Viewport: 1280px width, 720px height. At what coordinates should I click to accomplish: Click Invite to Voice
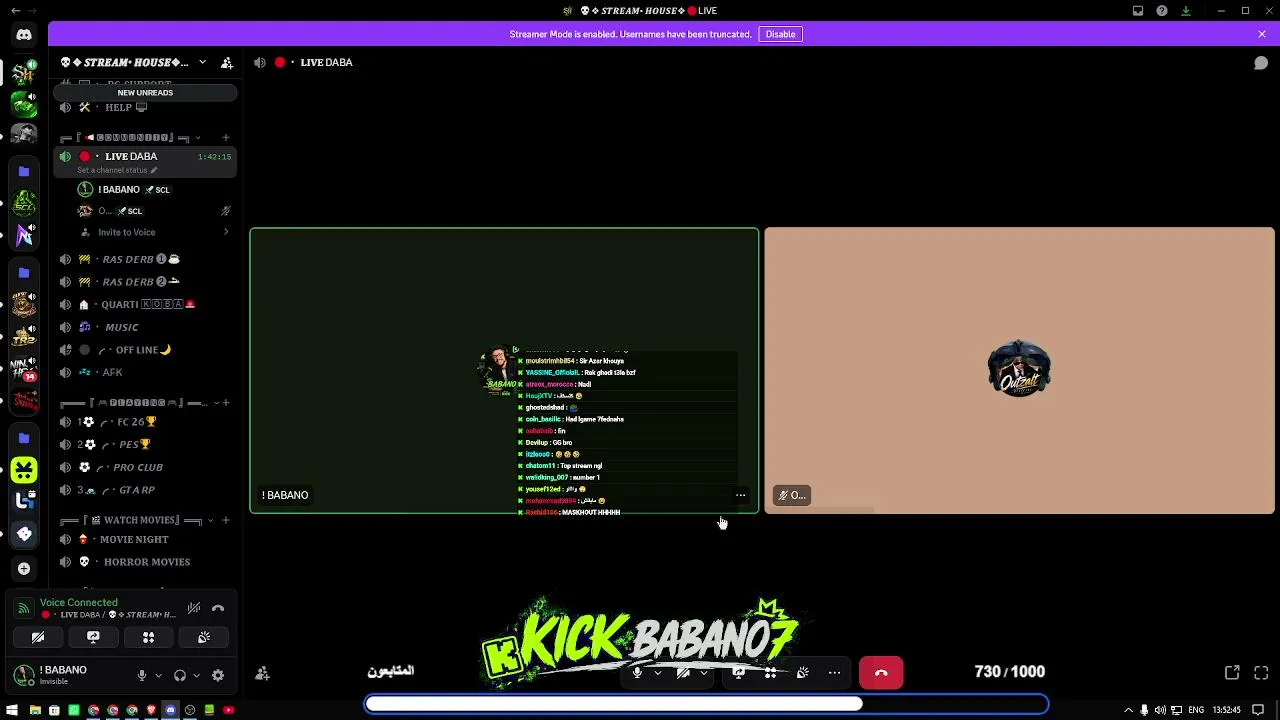tap(126, 232)
